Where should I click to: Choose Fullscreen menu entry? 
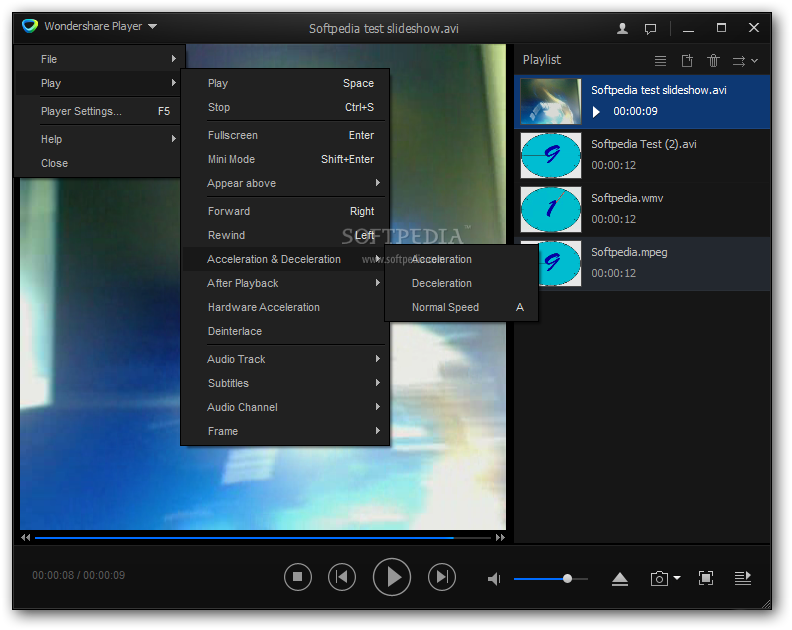pos(286,135)
